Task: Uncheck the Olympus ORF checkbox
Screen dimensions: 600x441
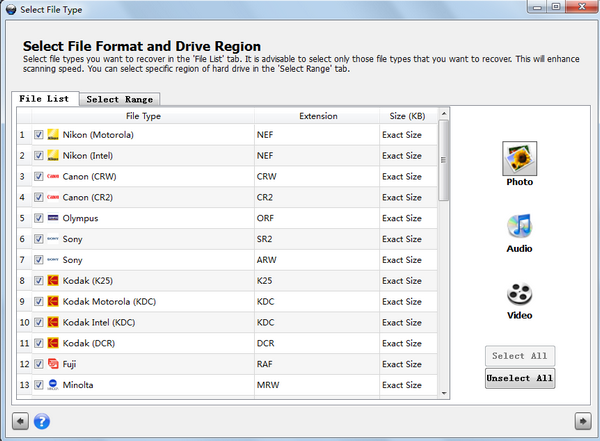Action: point(38,218)
